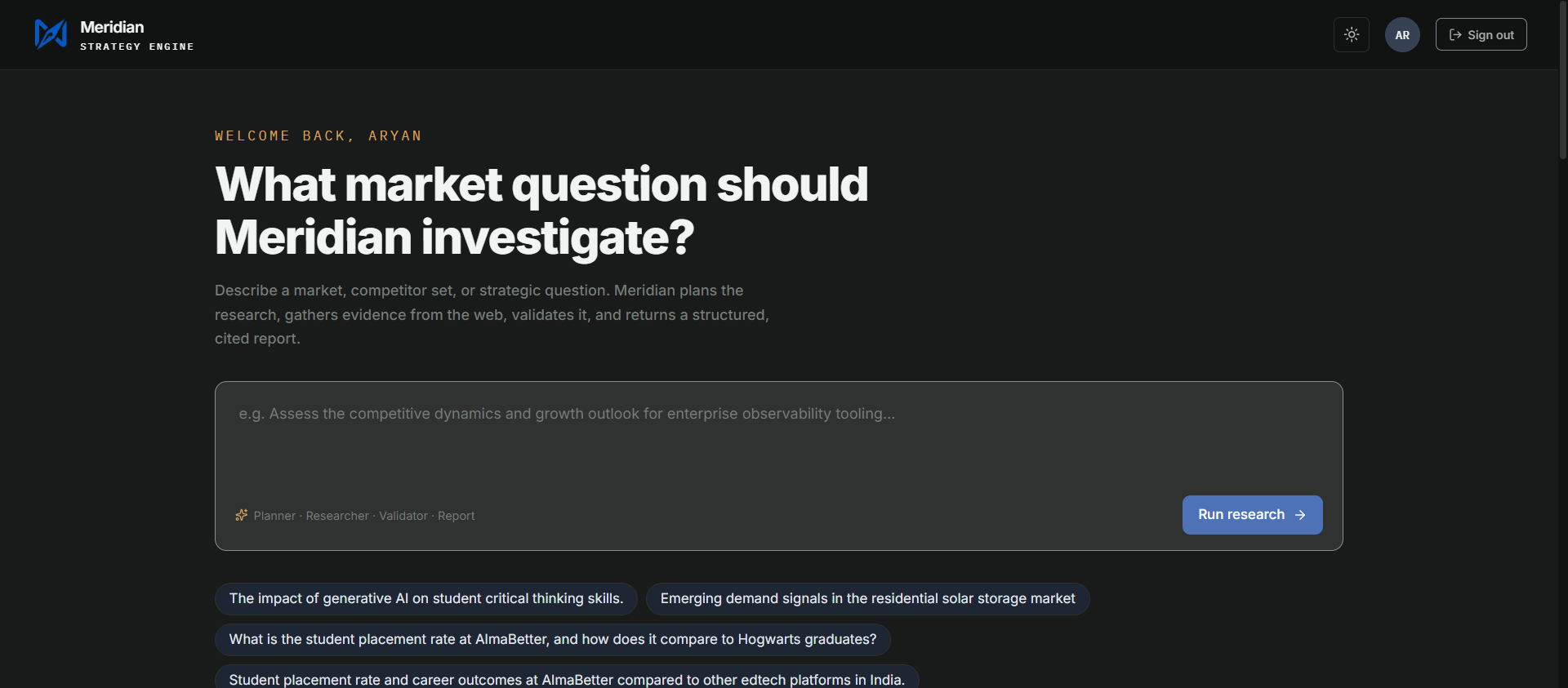Click the page vertical scrollbar

tap(1563, 82)
